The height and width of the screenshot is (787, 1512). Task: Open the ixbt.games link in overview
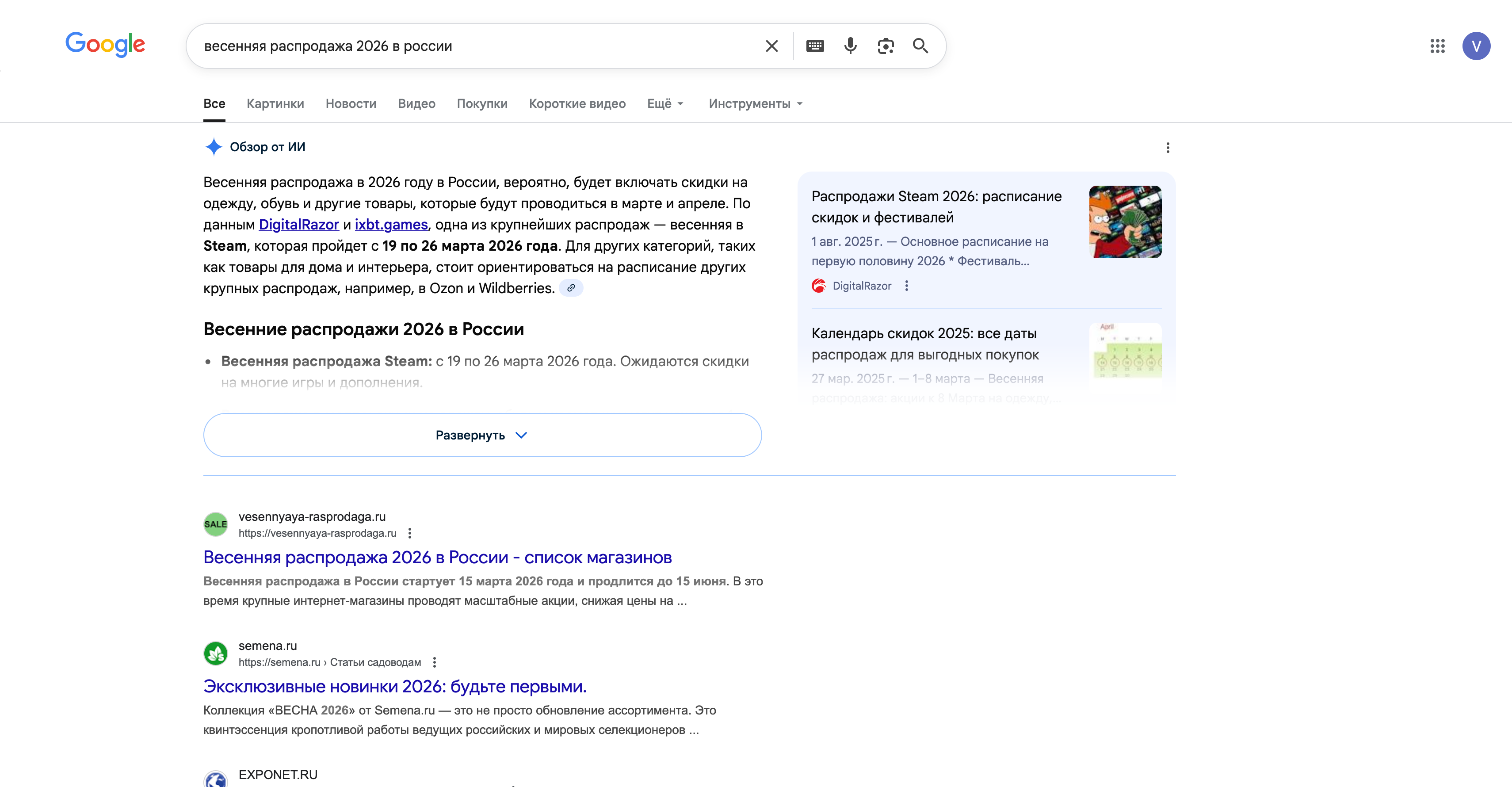(x=391, y=225)
